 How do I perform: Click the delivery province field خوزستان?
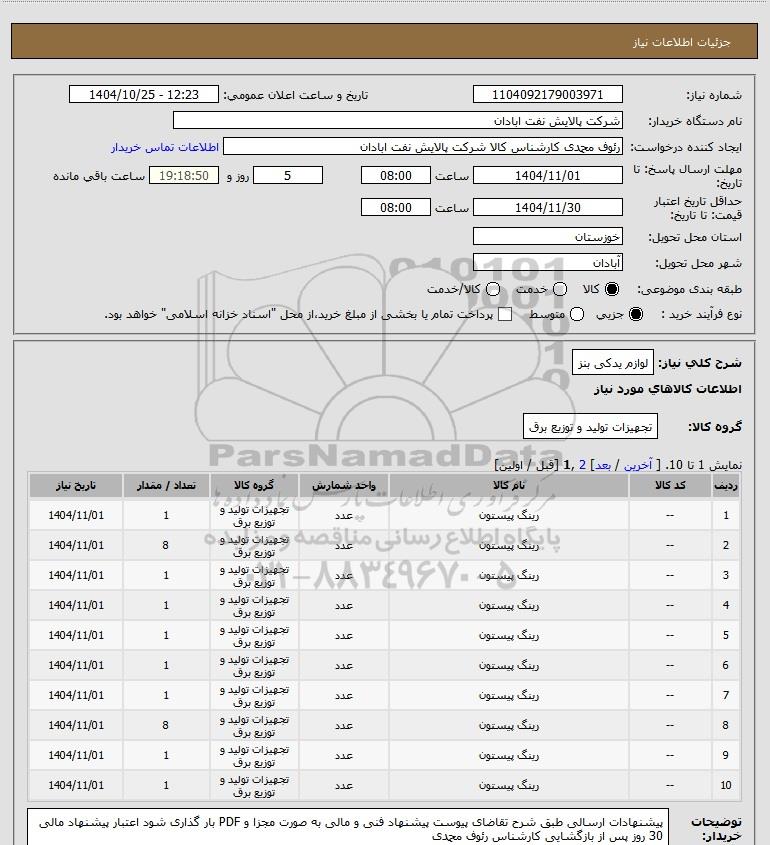[x=547, y=237]
